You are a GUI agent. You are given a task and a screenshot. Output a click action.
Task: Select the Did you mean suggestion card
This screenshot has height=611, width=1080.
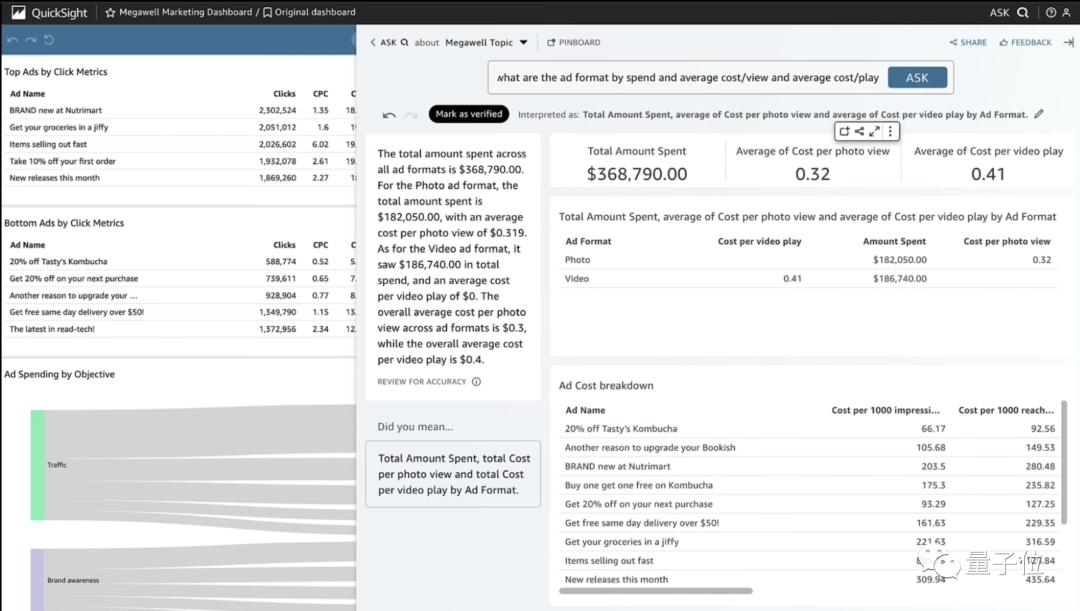[x=453, y=474]
